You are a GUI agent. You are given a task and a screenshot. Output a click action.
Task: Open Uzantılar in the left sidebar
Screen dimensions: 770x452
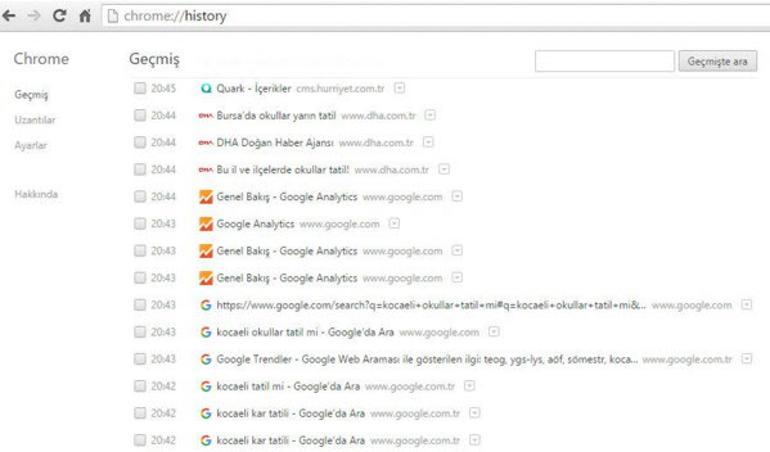click(34, 120)
